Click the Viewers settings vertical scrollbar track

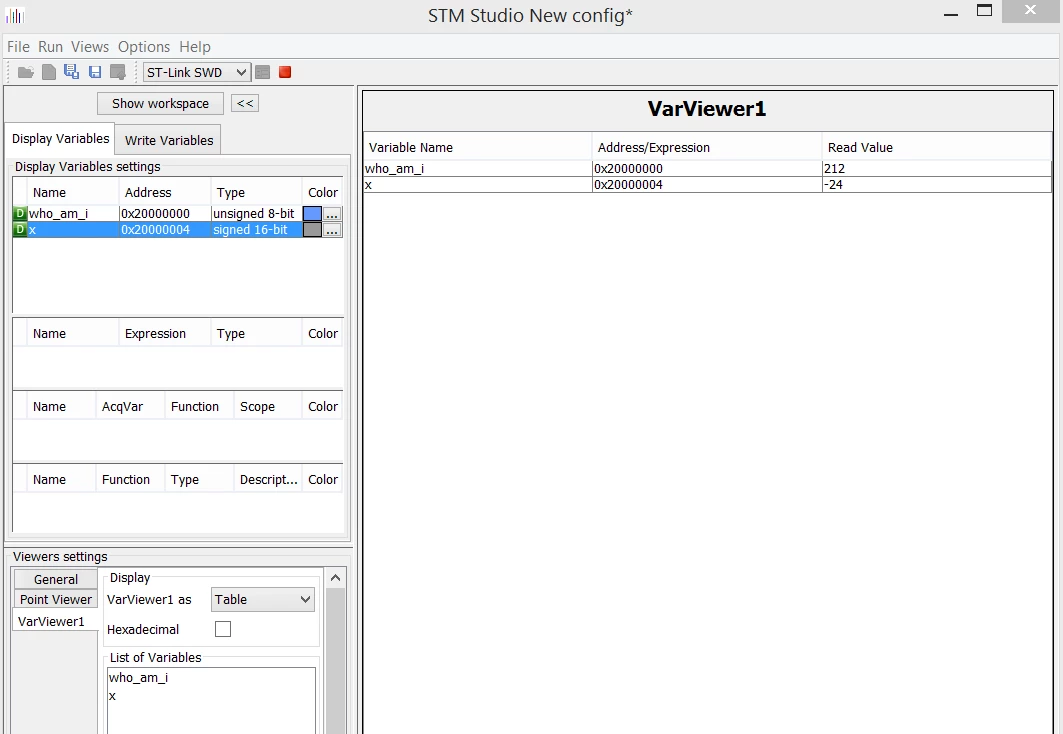(x=335, y=661)
